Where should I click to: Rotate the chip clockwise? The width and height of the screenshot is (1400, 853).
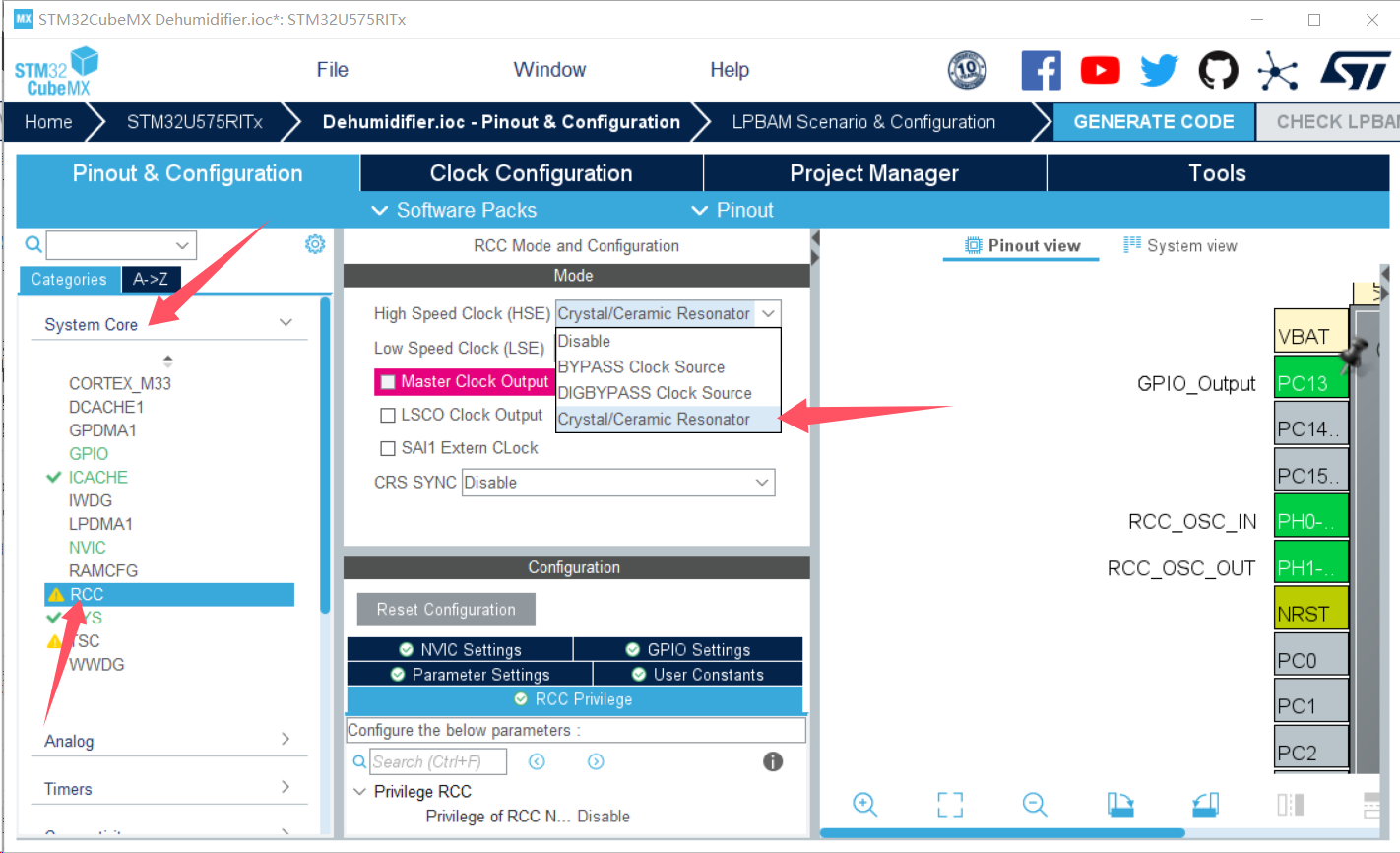(x=1120, y=804)
